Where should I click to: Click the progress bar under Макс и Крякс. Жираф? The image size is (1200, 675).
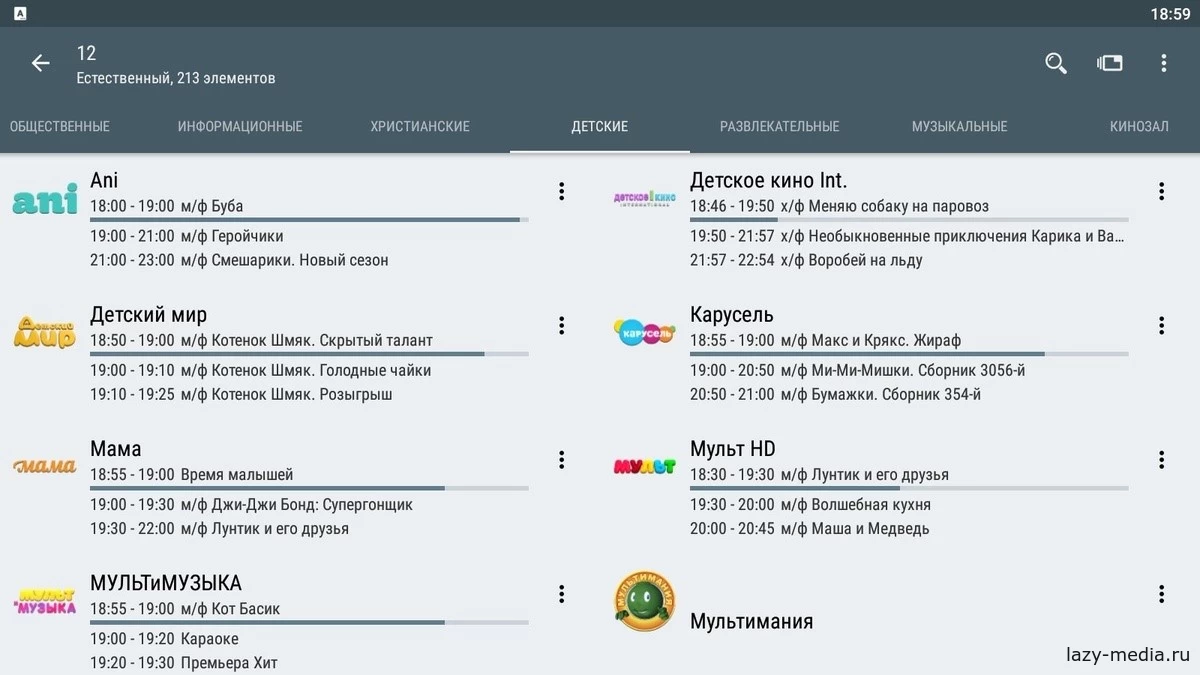(x=909, y=353)
